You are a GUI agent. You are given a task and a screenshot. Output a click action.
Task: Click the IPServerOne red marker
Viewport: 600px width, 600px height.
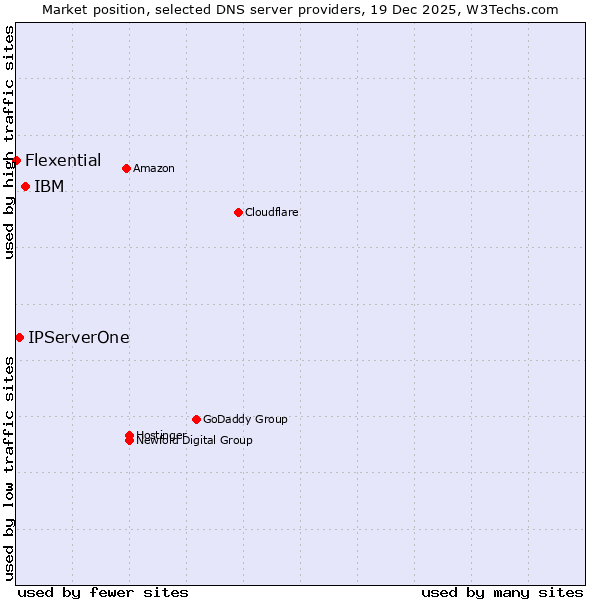[19, 337]
